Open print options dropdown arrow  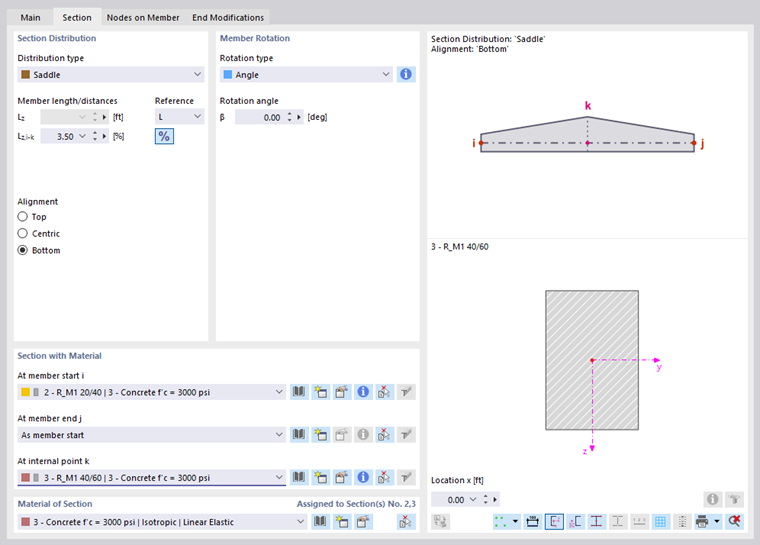click(x=717, y=522)
